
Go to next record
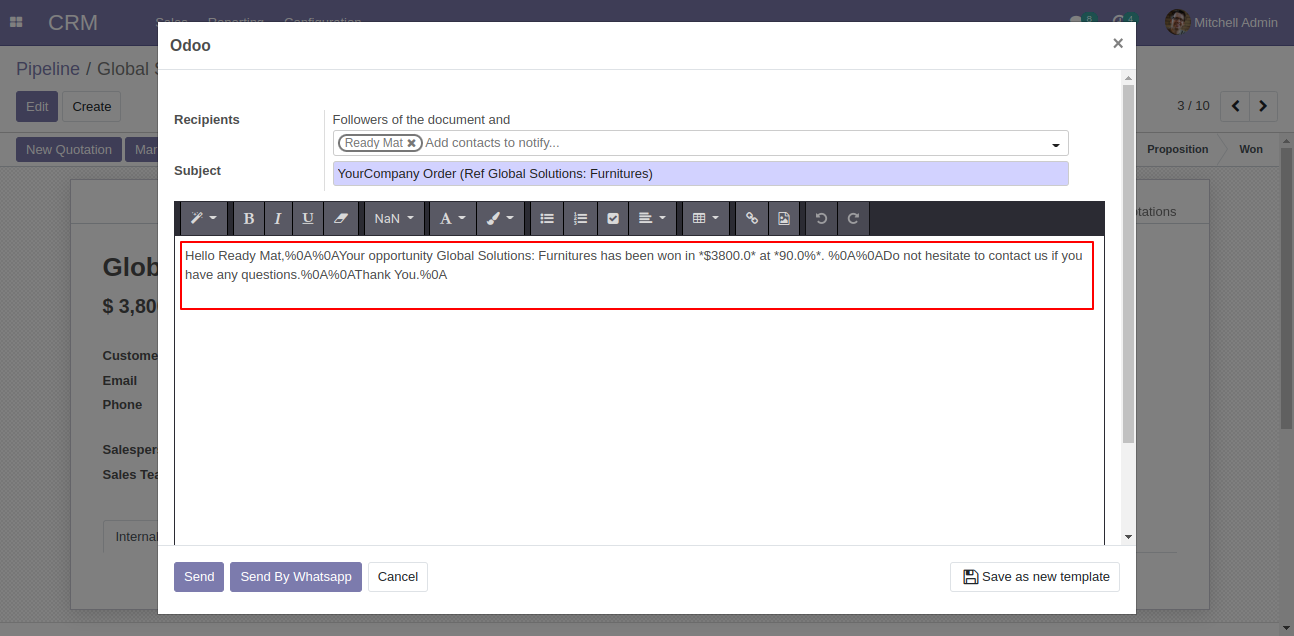(x=1264, y=106)
